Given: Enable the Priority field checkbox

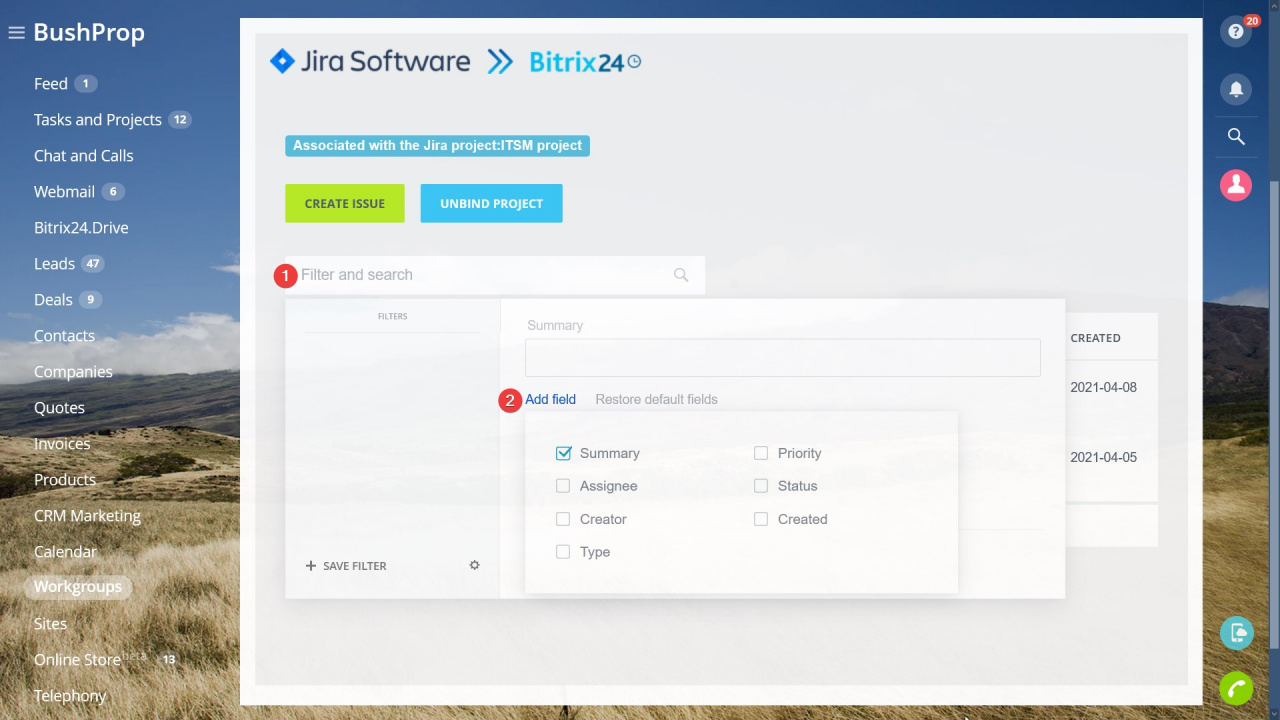Looking at the screenshot, I should pyautogui.click(x=761, y=453).
